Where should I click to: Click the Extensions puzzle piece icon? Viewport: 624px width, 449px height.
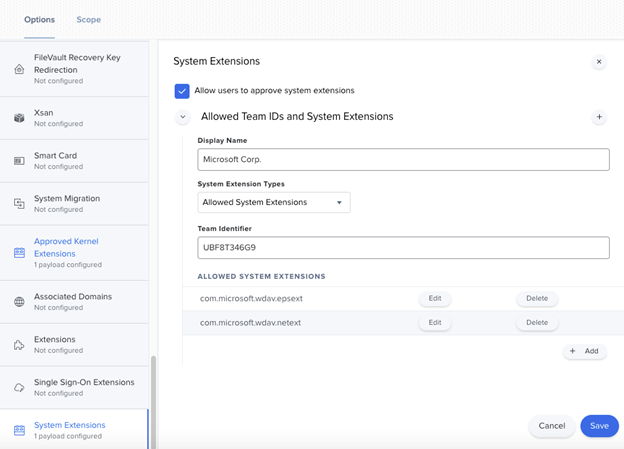(x=19, y=345)
